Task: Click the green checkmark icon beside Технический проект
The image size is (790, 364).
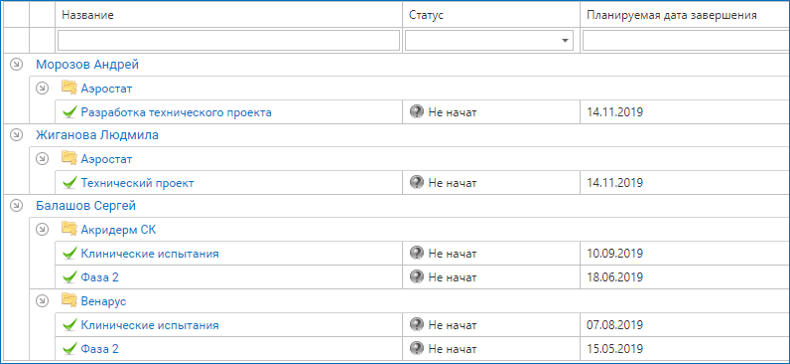Action: tap(70, 183)
